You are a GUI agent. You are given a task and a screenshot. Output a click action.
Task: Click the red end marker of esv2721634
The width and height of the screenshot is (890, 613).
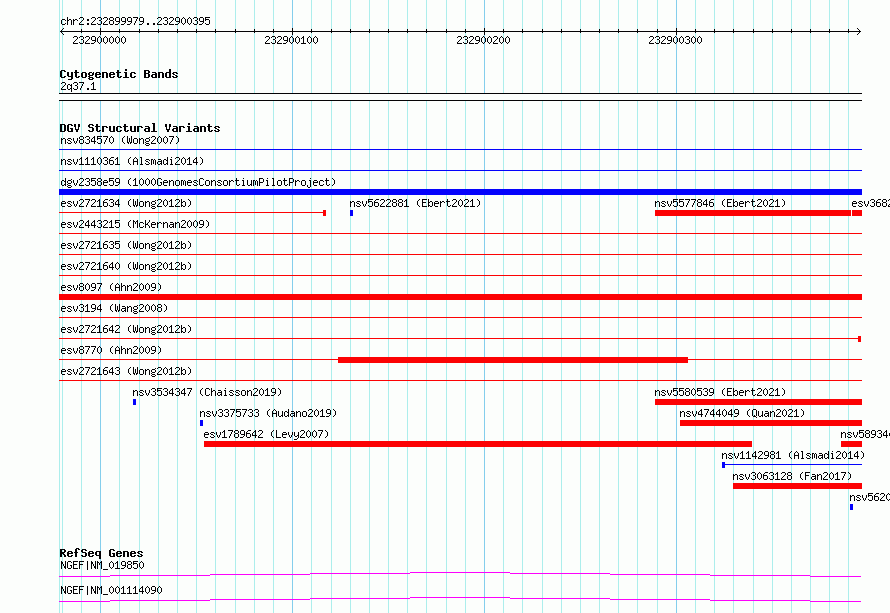pos(324,213)
